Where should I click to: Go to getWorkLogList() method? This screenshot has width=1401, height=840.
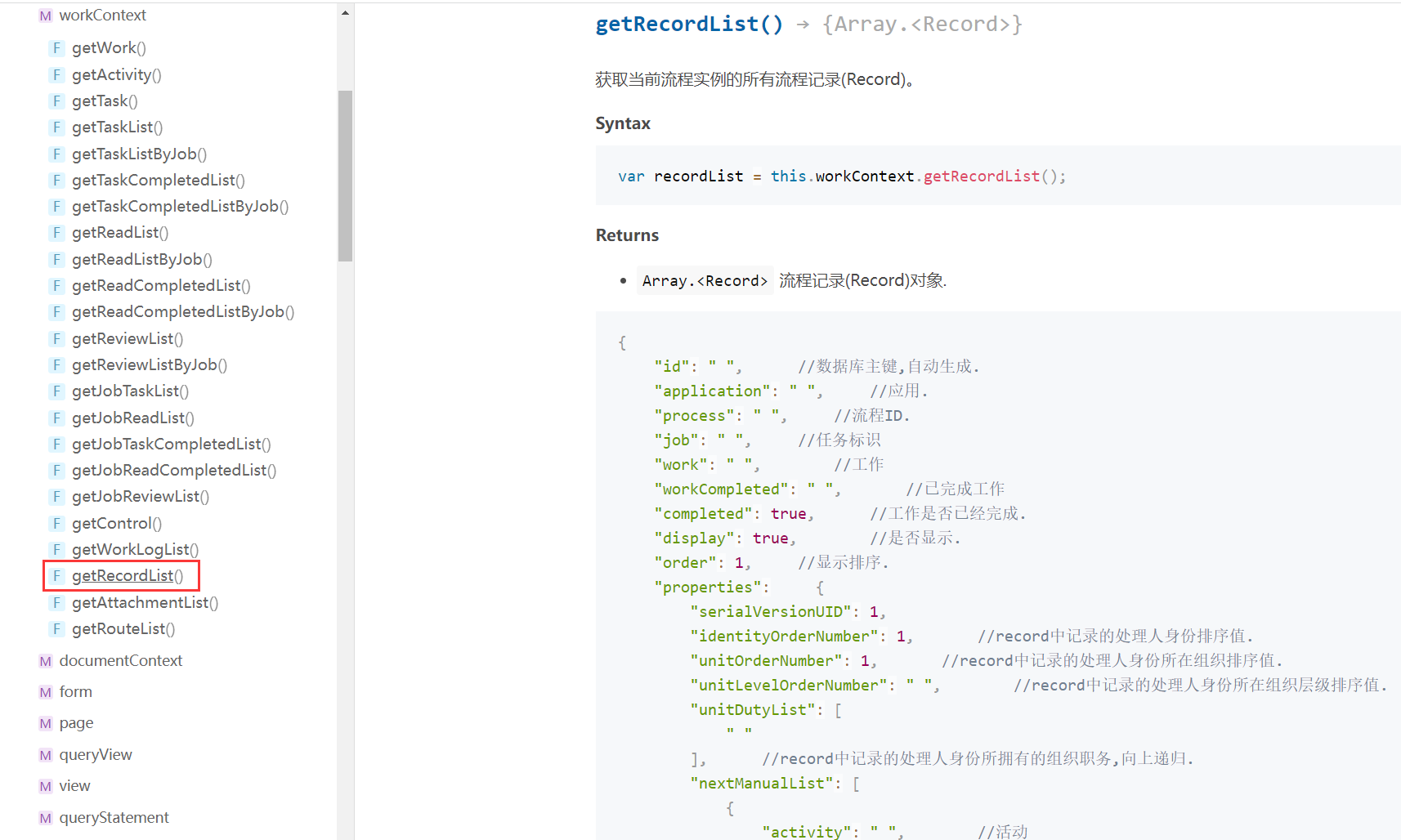pos(136,550)
